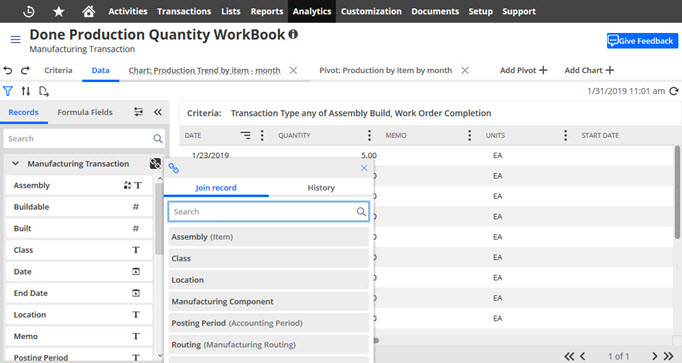Select the End Date field
Screen dimensions: 682x363
pos(78,293)
